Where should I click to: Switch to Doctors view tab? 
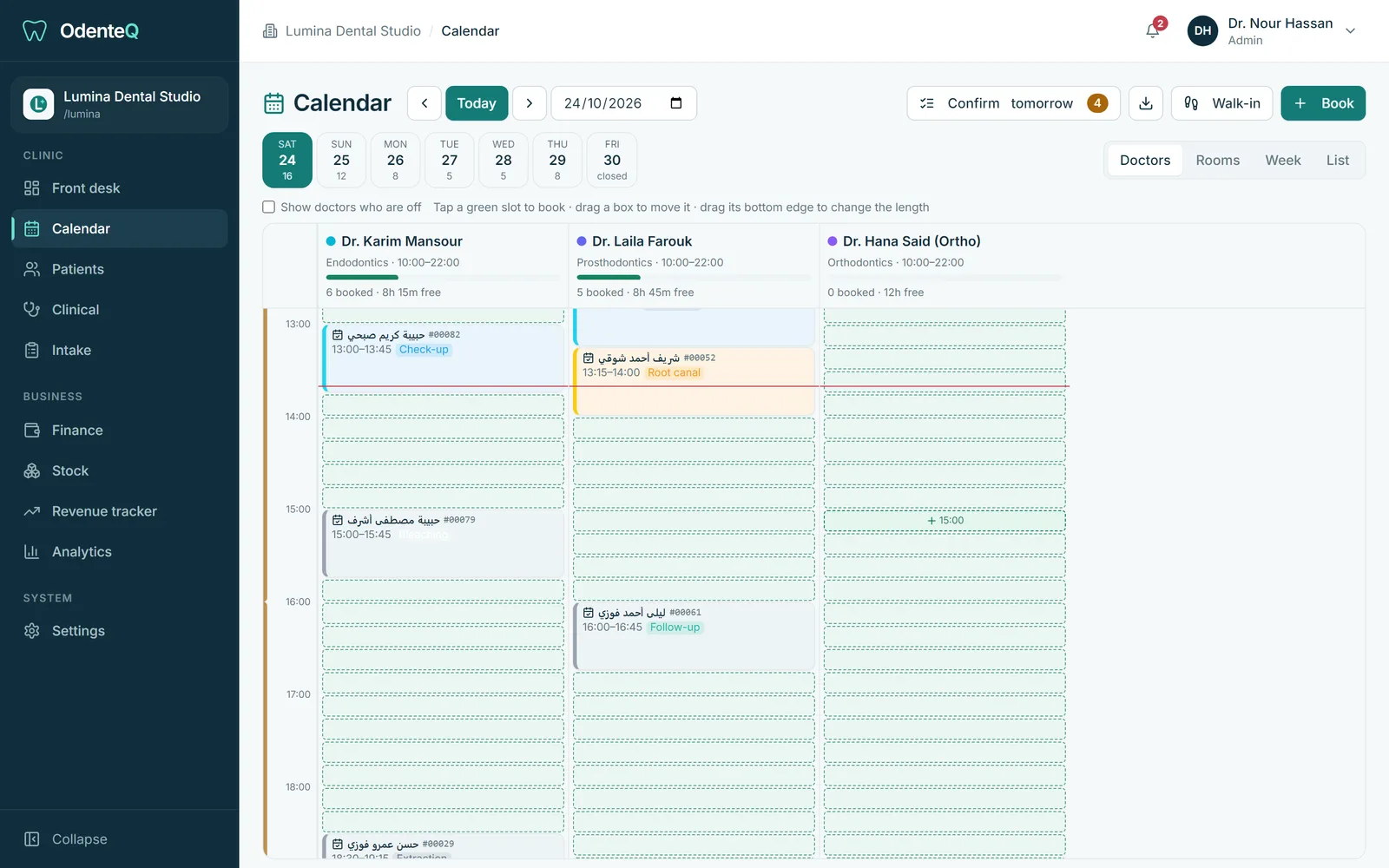click(1145, 161)
